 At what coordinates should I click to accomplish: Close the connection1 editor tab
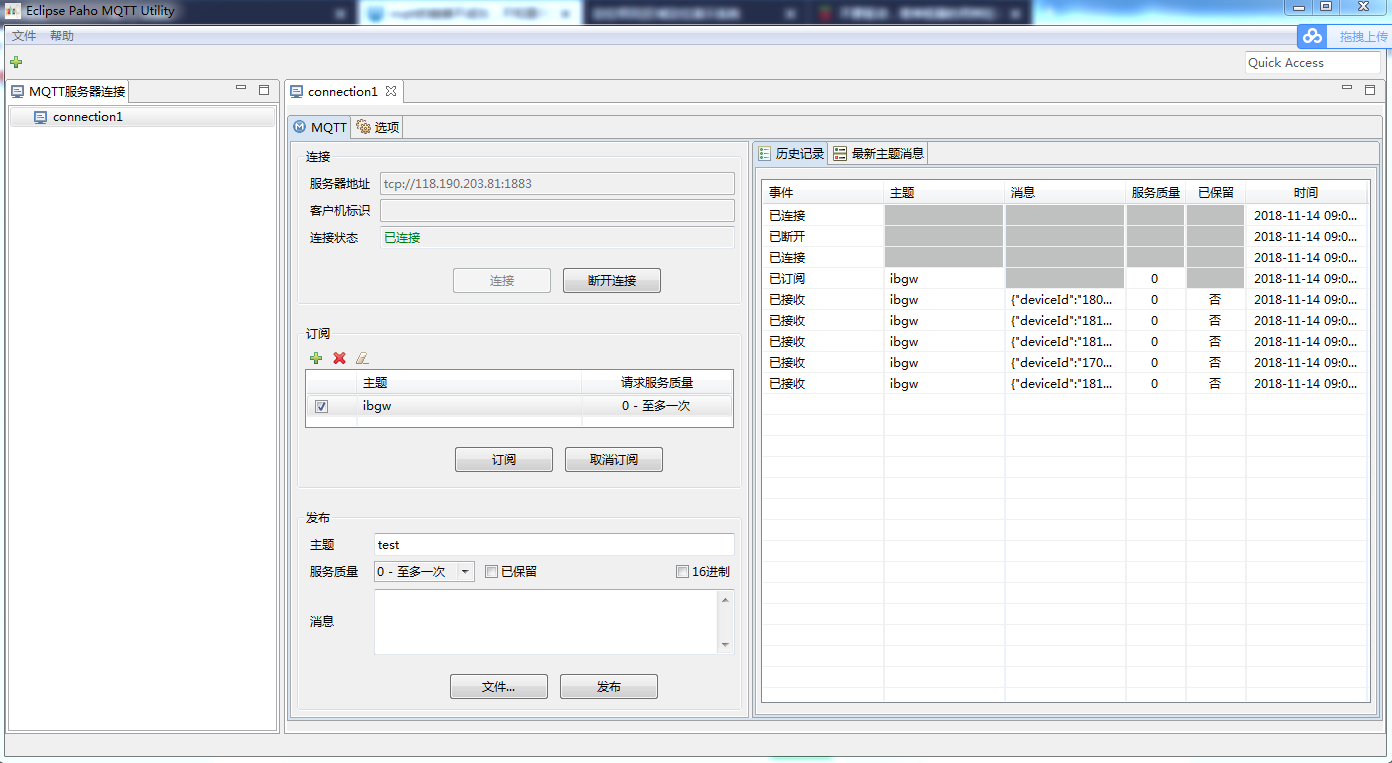click(x=391, y=91)
